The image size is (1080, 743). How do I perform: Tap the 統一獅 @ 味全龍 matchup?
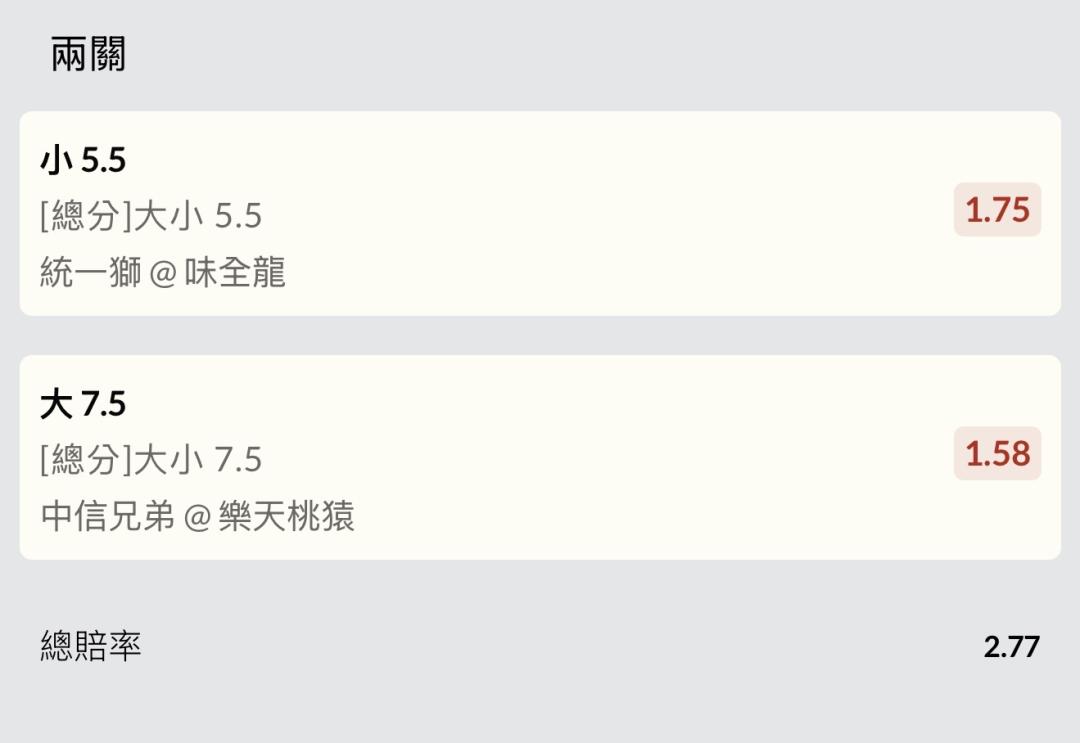(163, 272)
